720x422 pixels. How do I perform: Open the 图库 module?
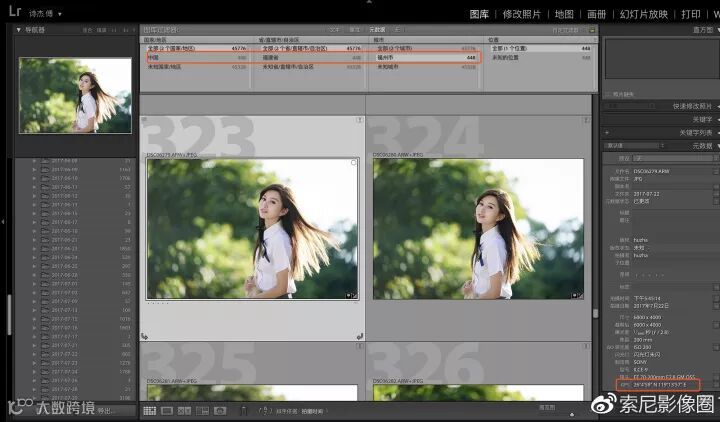click(x=479, y=14)
